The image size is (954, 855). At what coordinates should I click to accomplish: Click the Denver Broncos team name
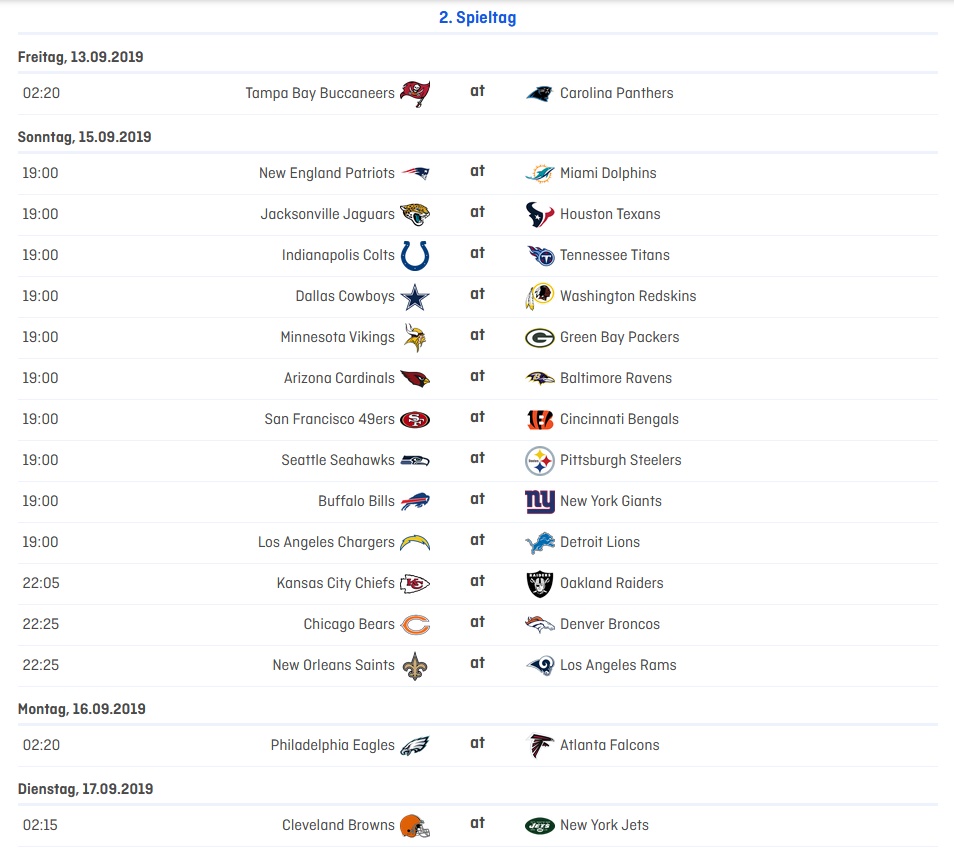tap(610, 624)
